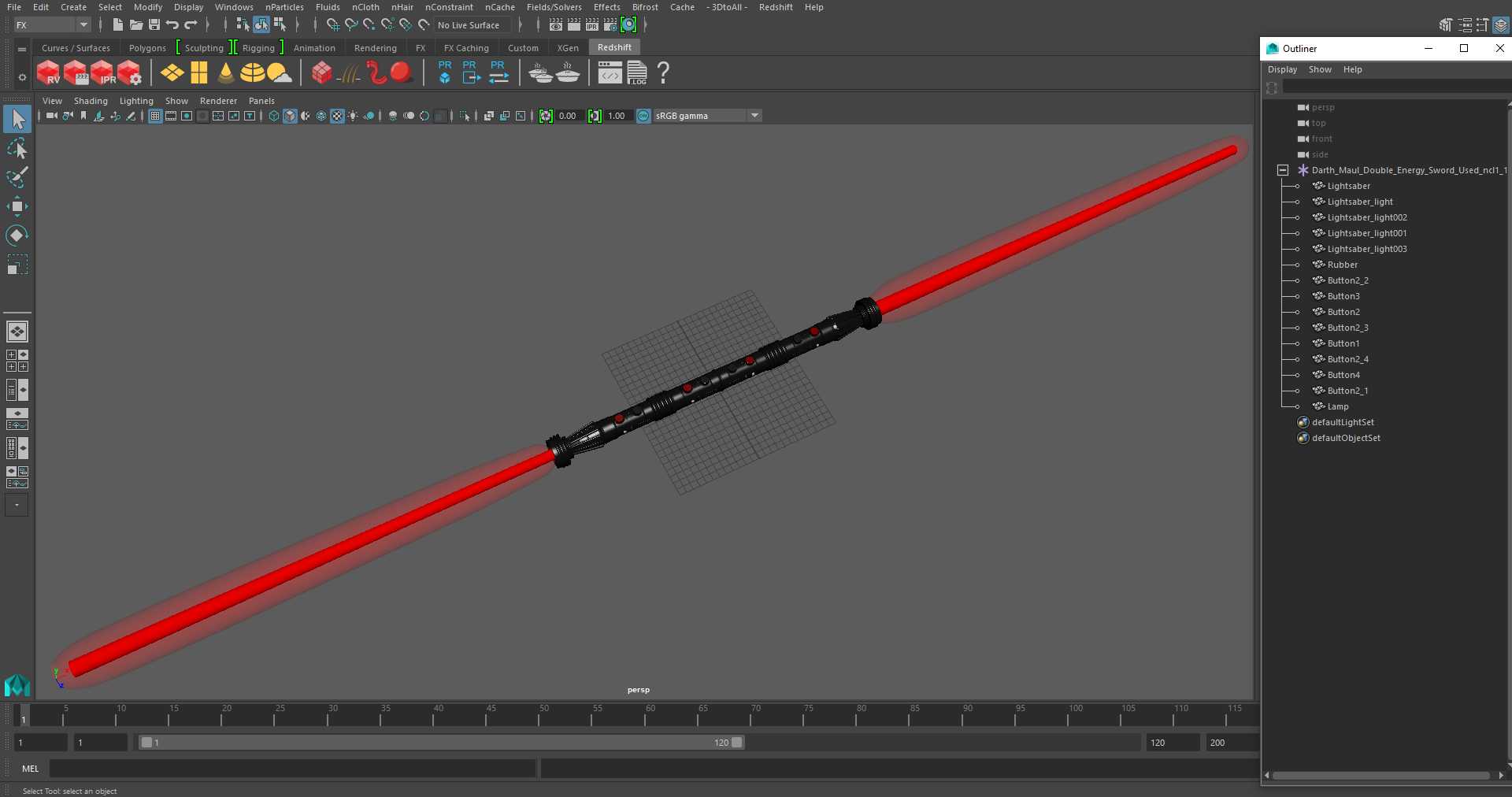Choose the Scale tool
The width and height of the screenshot is (1512, 797).
click(17, 265)
